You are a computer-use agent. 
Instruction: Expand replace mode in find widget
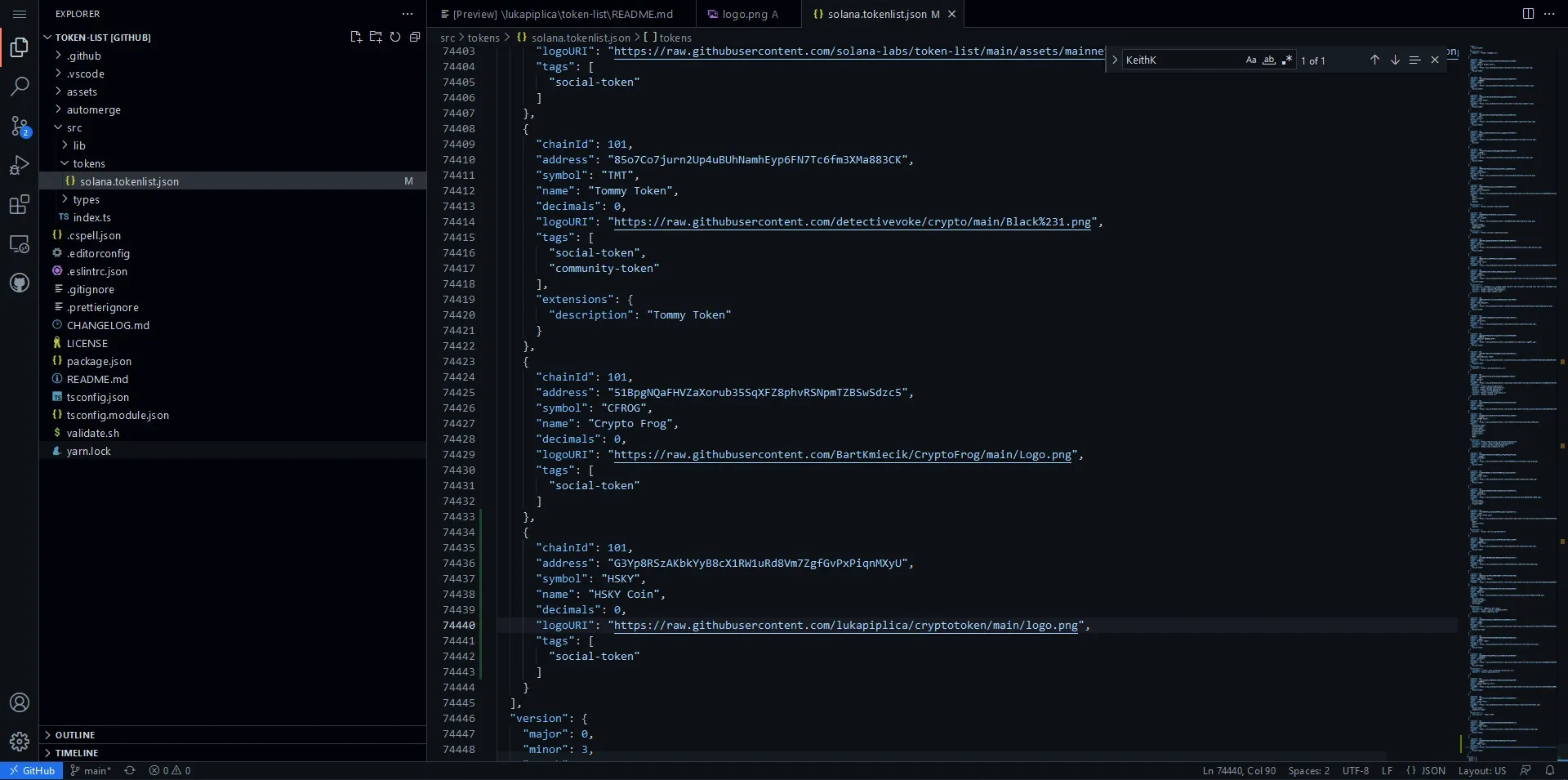pyautogui.click(x=1115, y=60)
